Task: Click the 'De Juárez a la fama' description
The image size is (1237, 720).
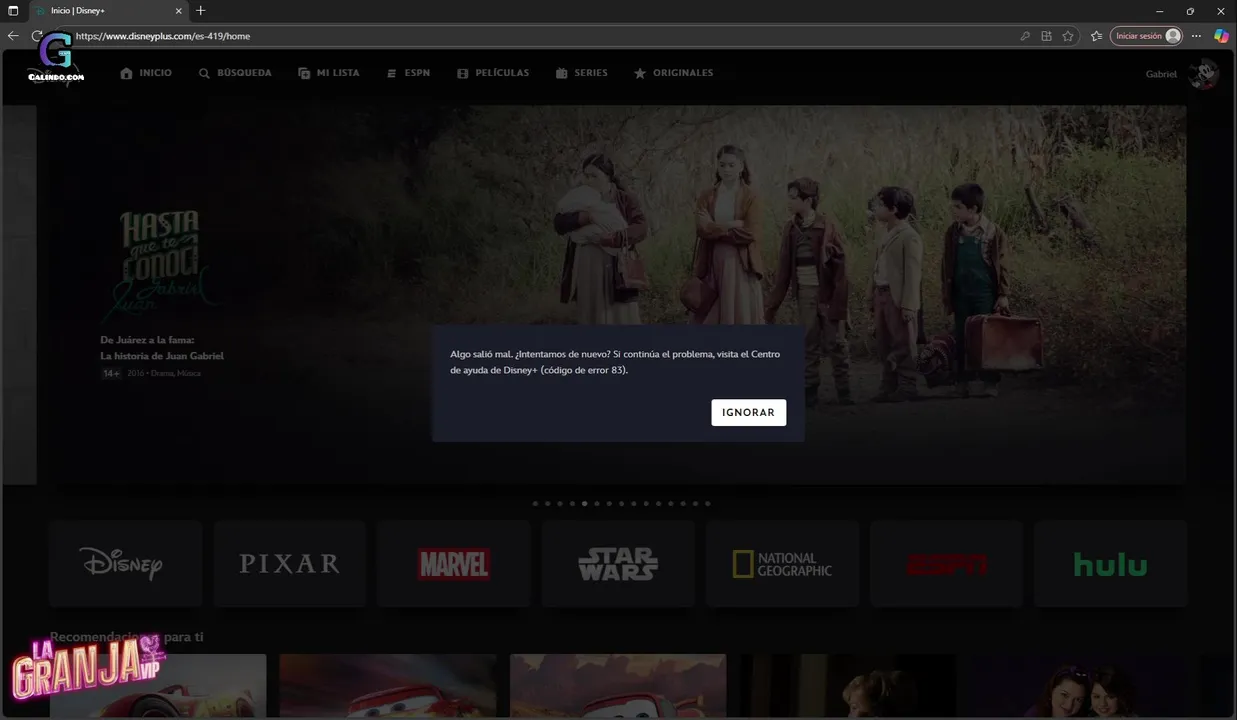Action: 162,348
